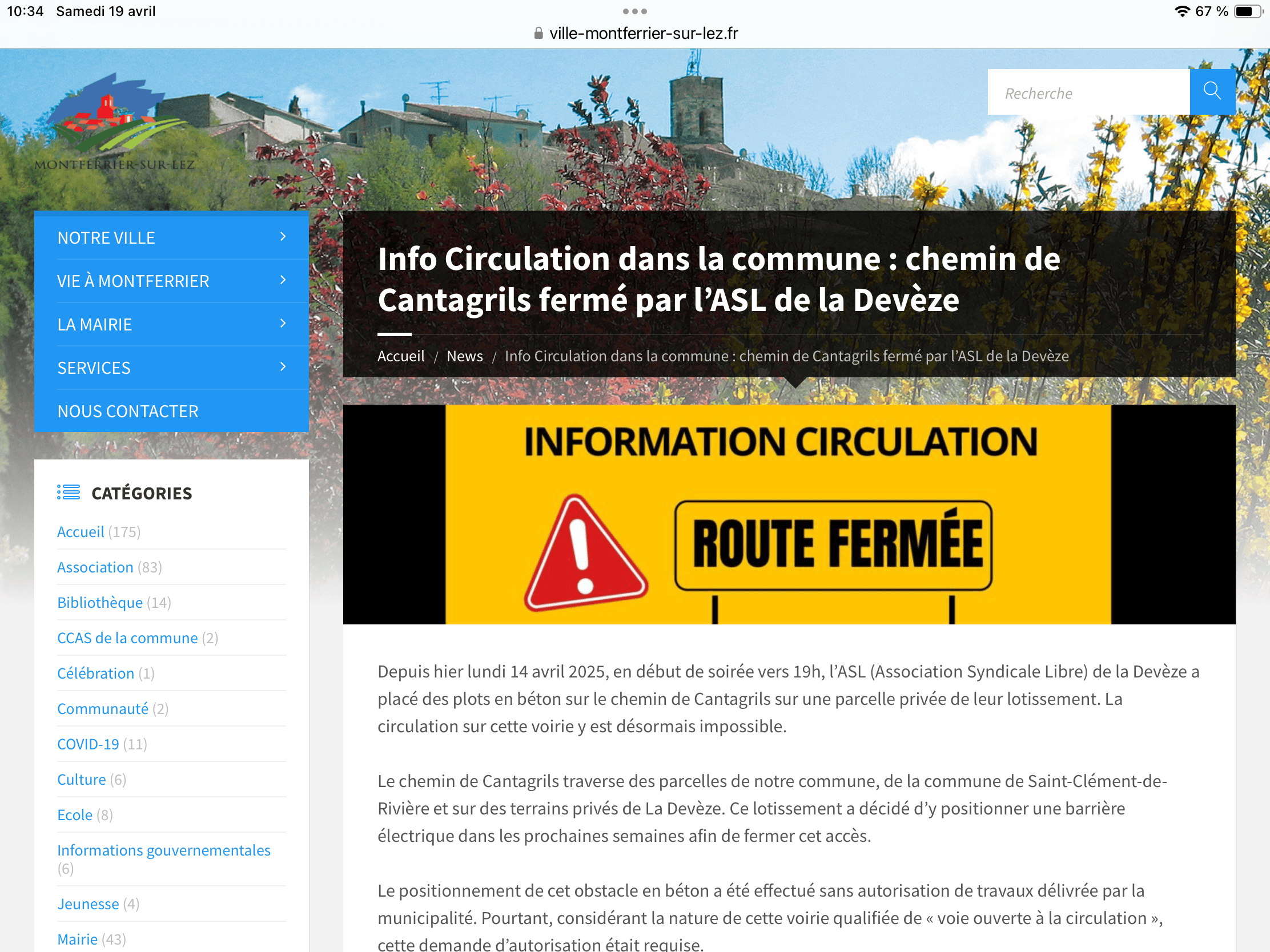Viewport: 1270px width, 952px height.
Task: Expand the Services submenu arrow
Action: [283, 366]
